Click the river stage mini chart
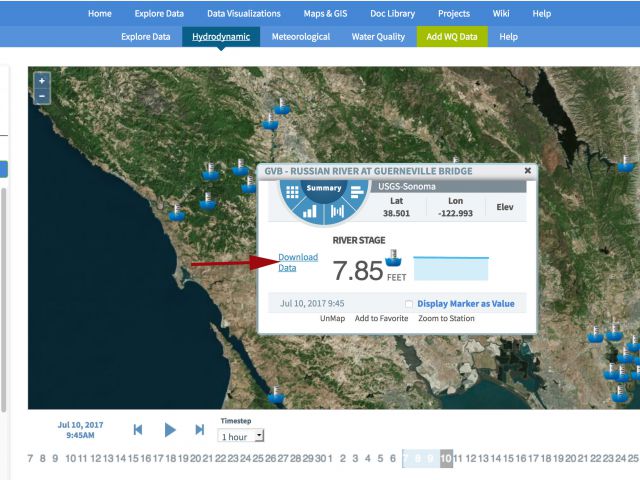This screenshot has height=480, width=640. (x=451, y=268)
